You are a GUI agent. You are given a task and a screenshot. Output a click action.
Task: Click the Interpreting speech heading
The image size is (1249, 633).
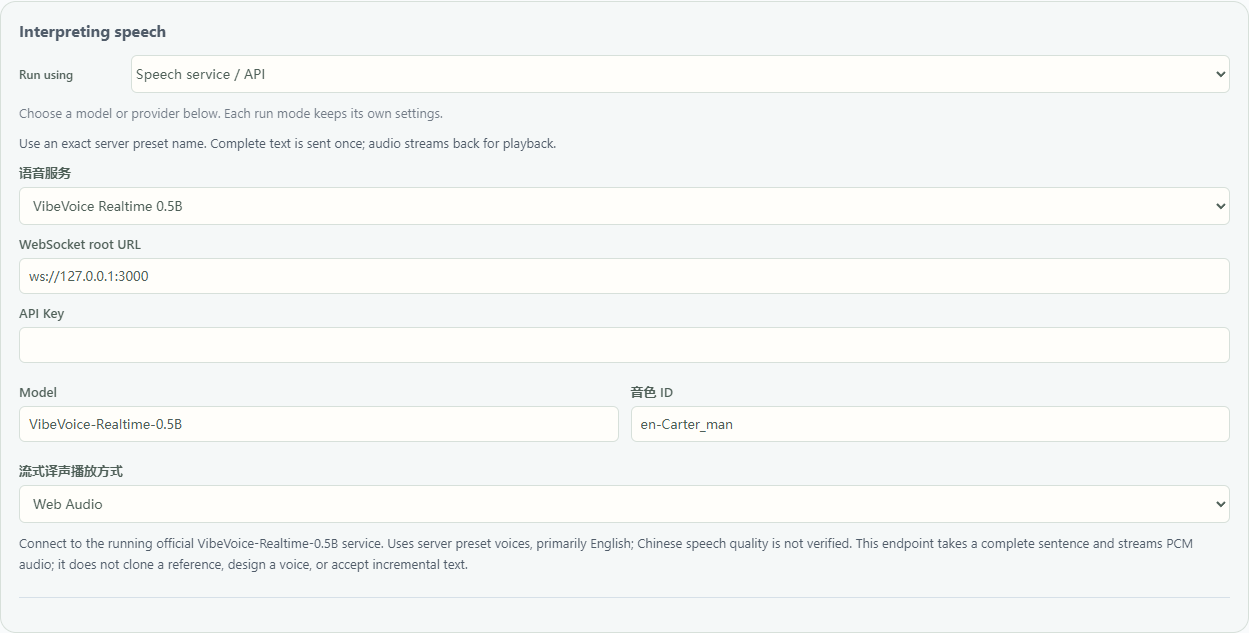point(93,32)
